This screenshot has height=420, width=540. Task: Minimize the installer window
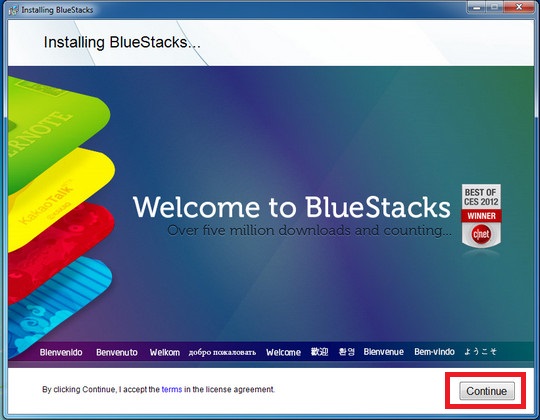tap(477, 7)
